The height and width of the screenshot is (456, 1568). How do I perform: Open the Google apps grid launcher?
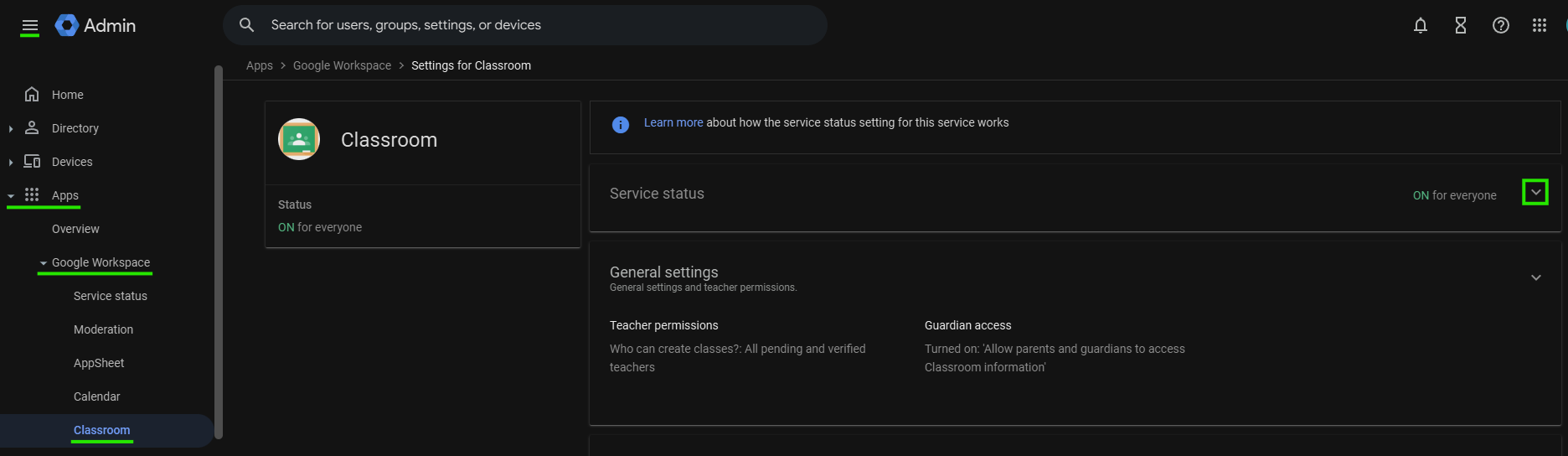click(1540, 25)
